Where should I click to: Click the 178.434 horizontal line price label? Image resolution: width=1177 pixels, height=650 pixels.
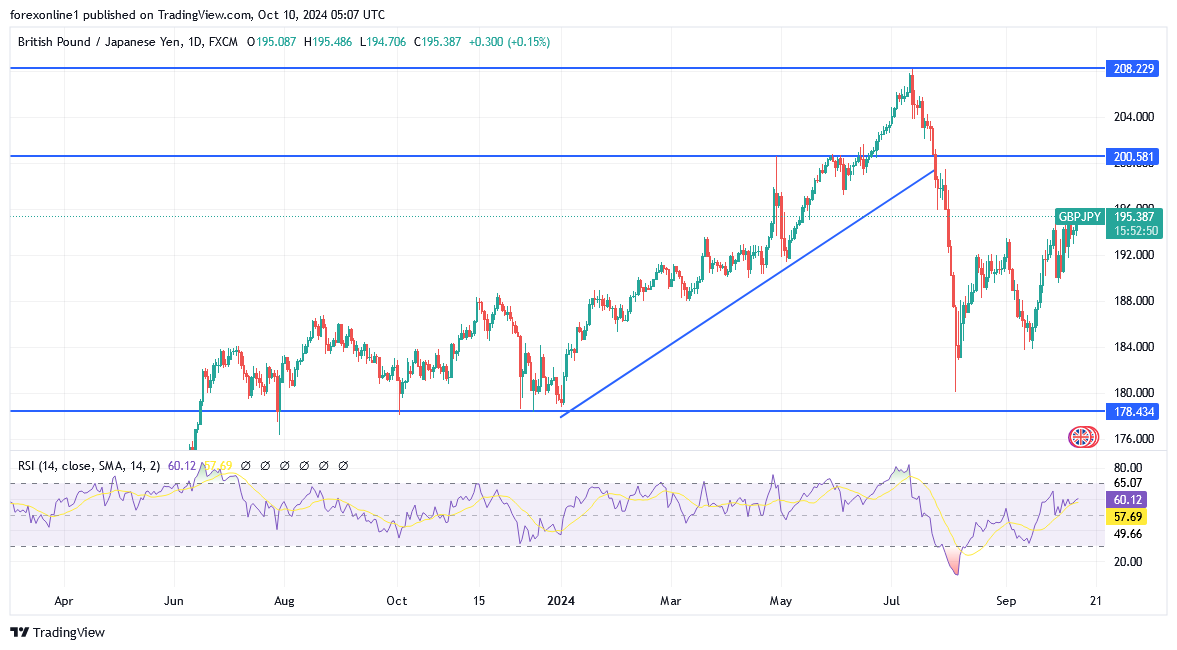click(1134, 411)
